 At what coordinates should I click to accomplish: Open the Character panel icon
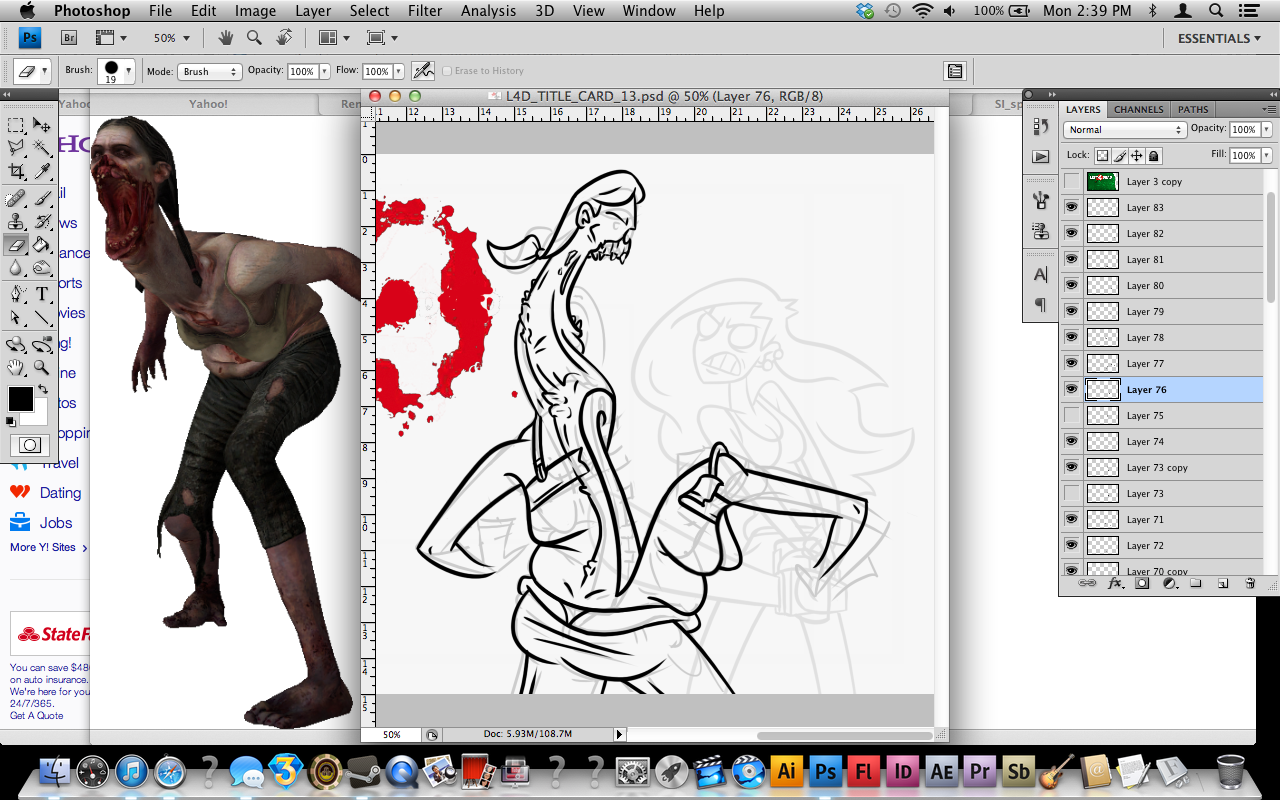pyautogui.click(x=1041, y=274)
